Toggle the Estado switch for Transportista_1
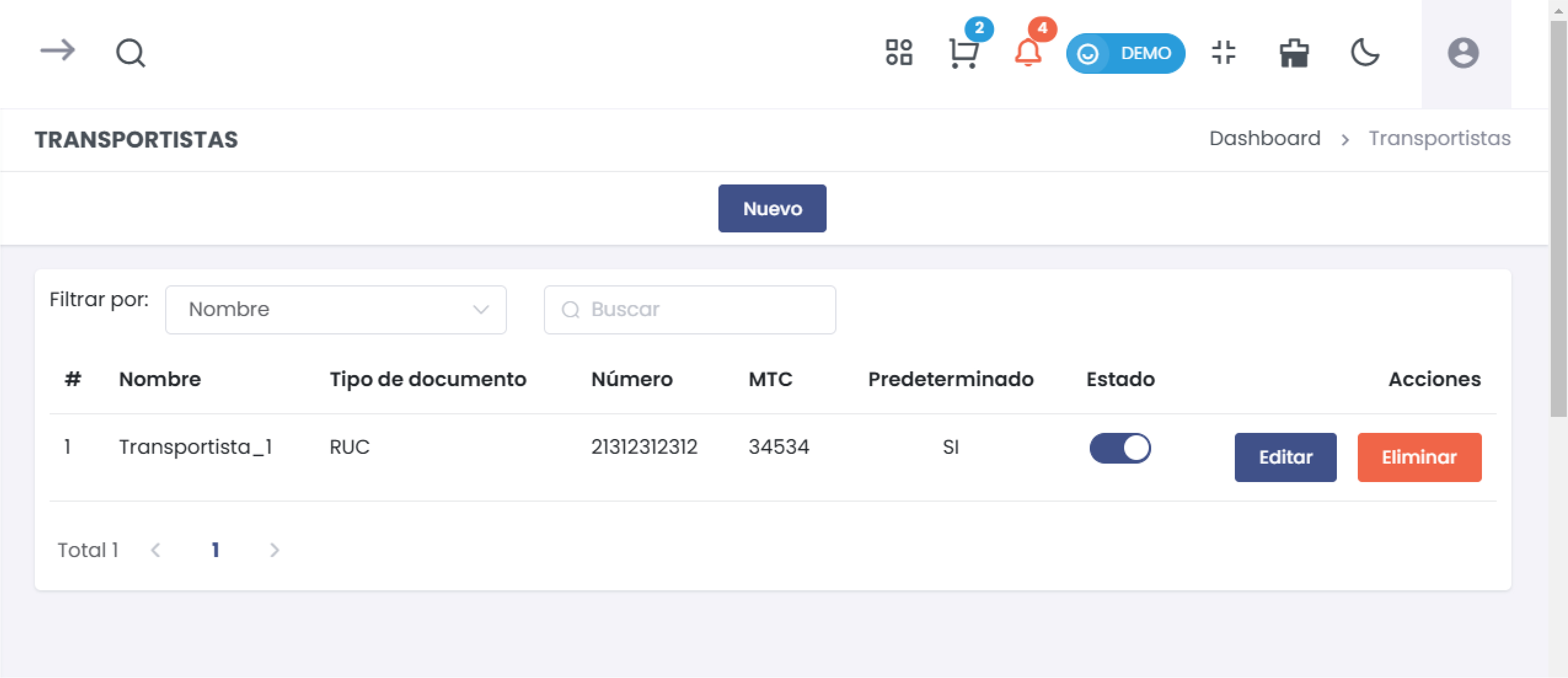The height and width of the screenshot is (678, 1568). click(1120, 448)
